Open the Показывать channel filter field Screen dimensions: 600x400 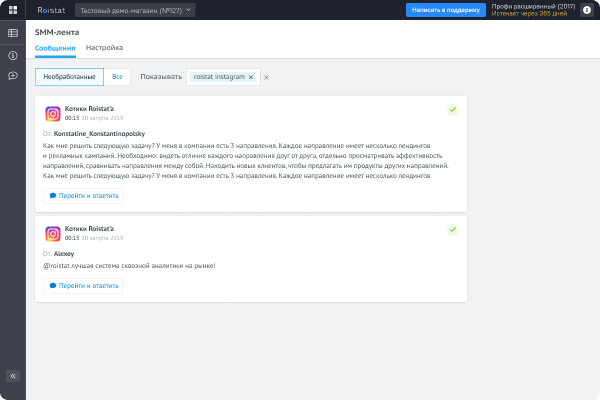pos(223,77)
